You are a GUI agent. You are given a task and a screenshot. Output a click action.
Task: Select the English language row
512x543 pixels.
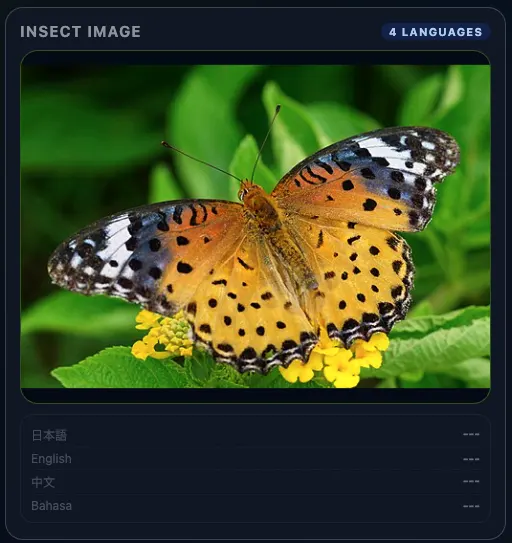(255, 459)
